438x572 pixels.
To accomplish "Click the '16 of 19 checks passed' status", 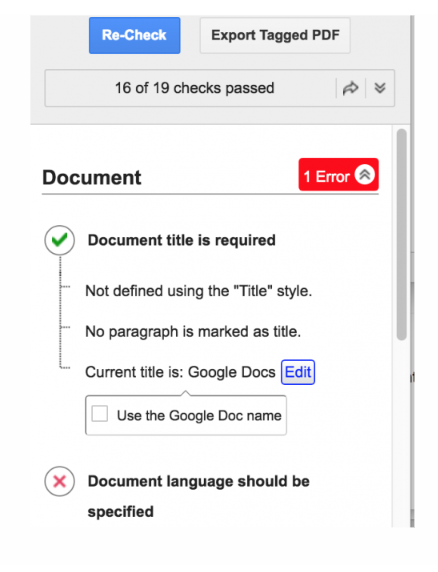I will tap(194, 88).
